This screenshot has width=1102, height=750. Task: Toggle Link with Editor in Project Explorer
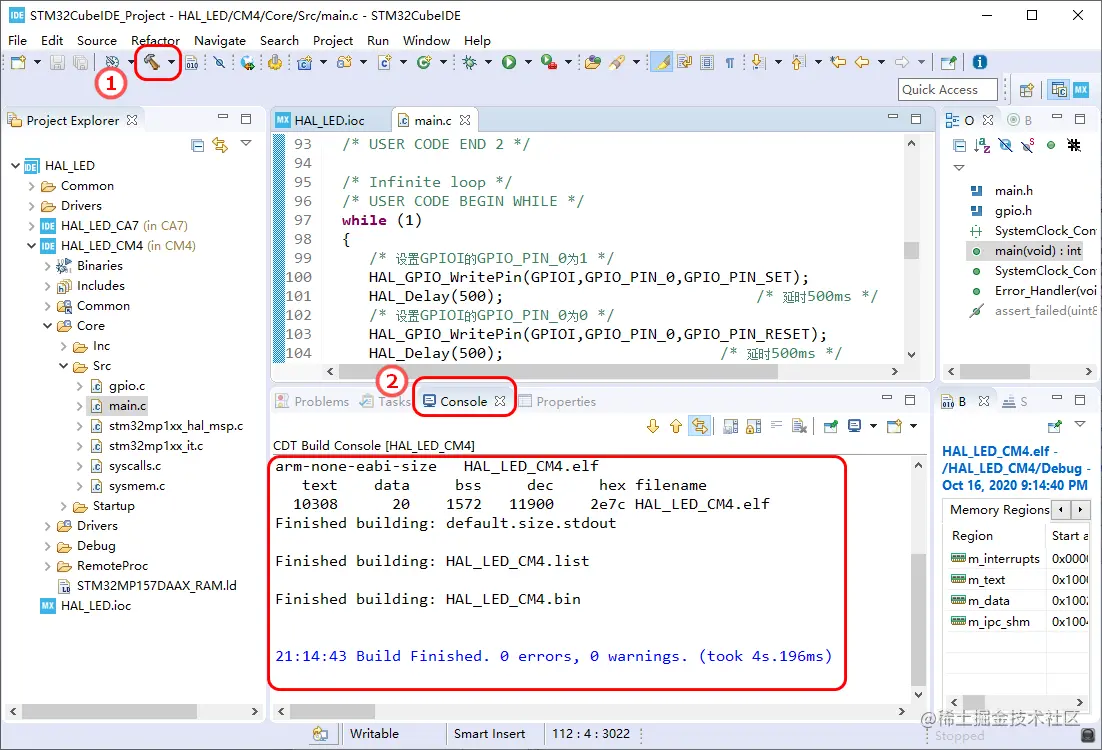click(x=220, y=146)
